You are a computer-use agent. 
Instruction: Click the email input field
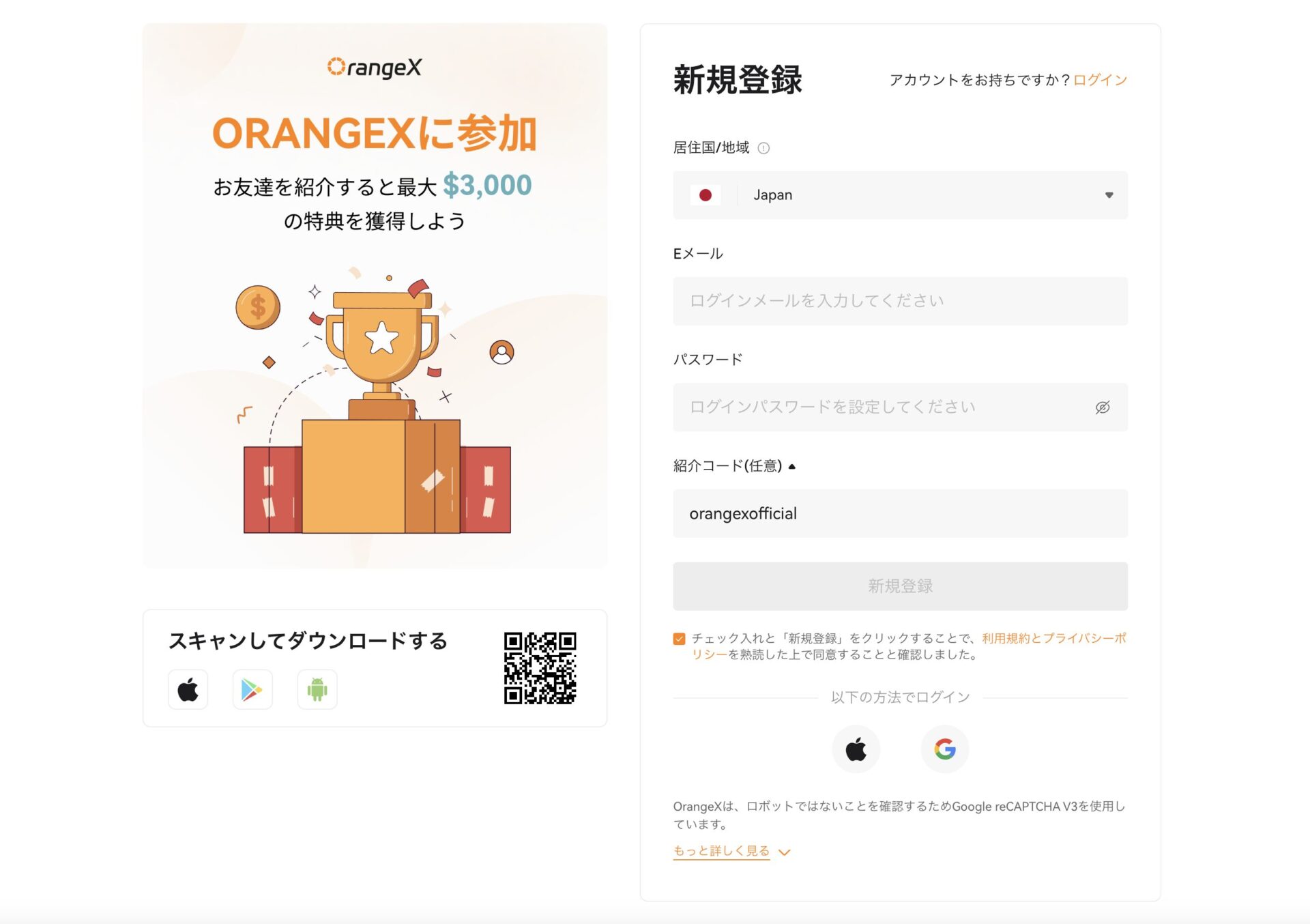[x=900, y=300]
